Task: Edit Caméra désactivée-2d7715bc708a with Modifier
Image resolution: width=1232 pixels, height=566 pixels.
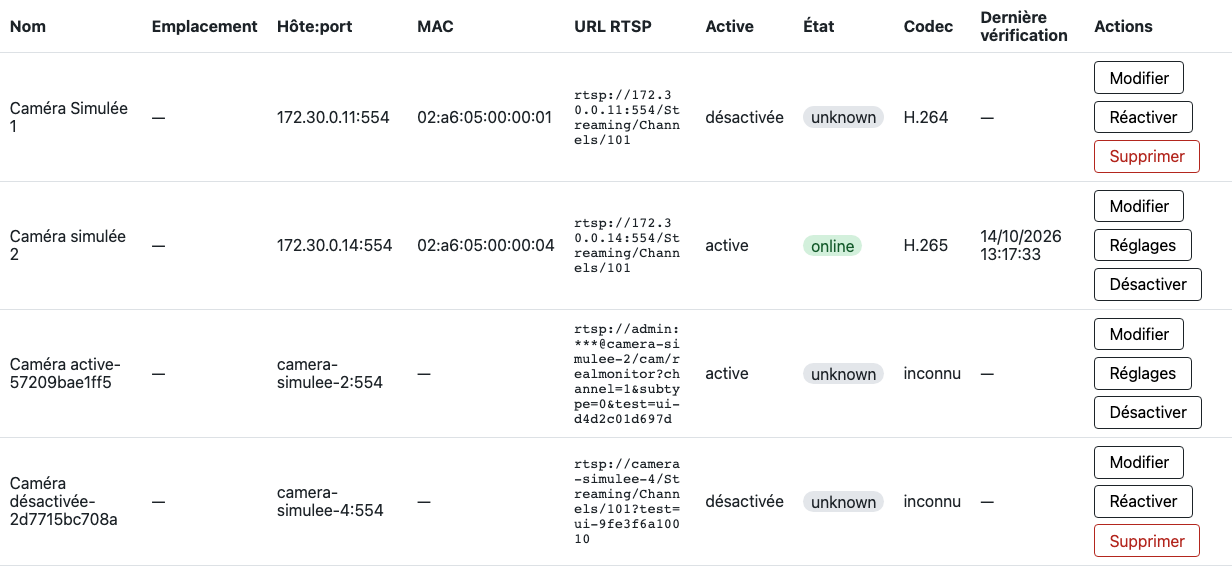Action: 1139,462
